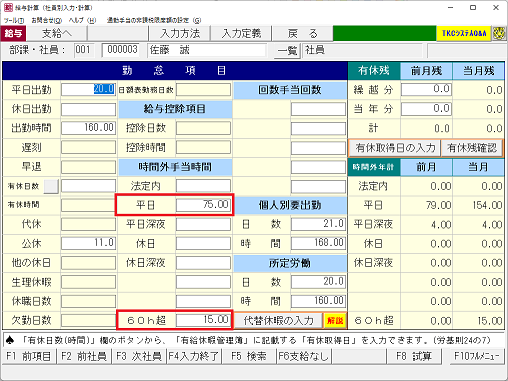Click the 休日深夜 overtime input field
This screenshot has height=381, width=508.
[203, 263]
